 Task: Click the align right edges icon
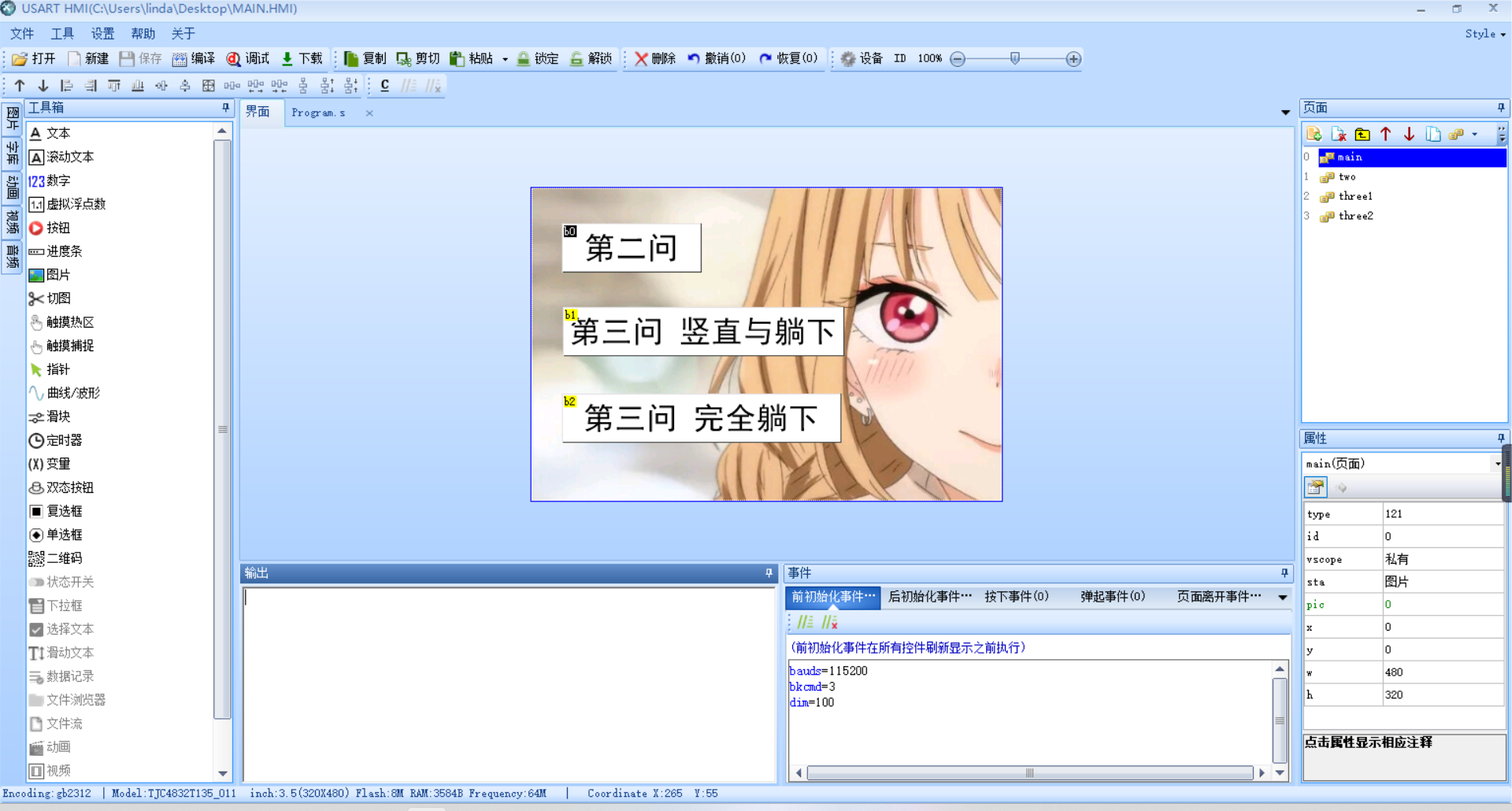pos(91,86)
